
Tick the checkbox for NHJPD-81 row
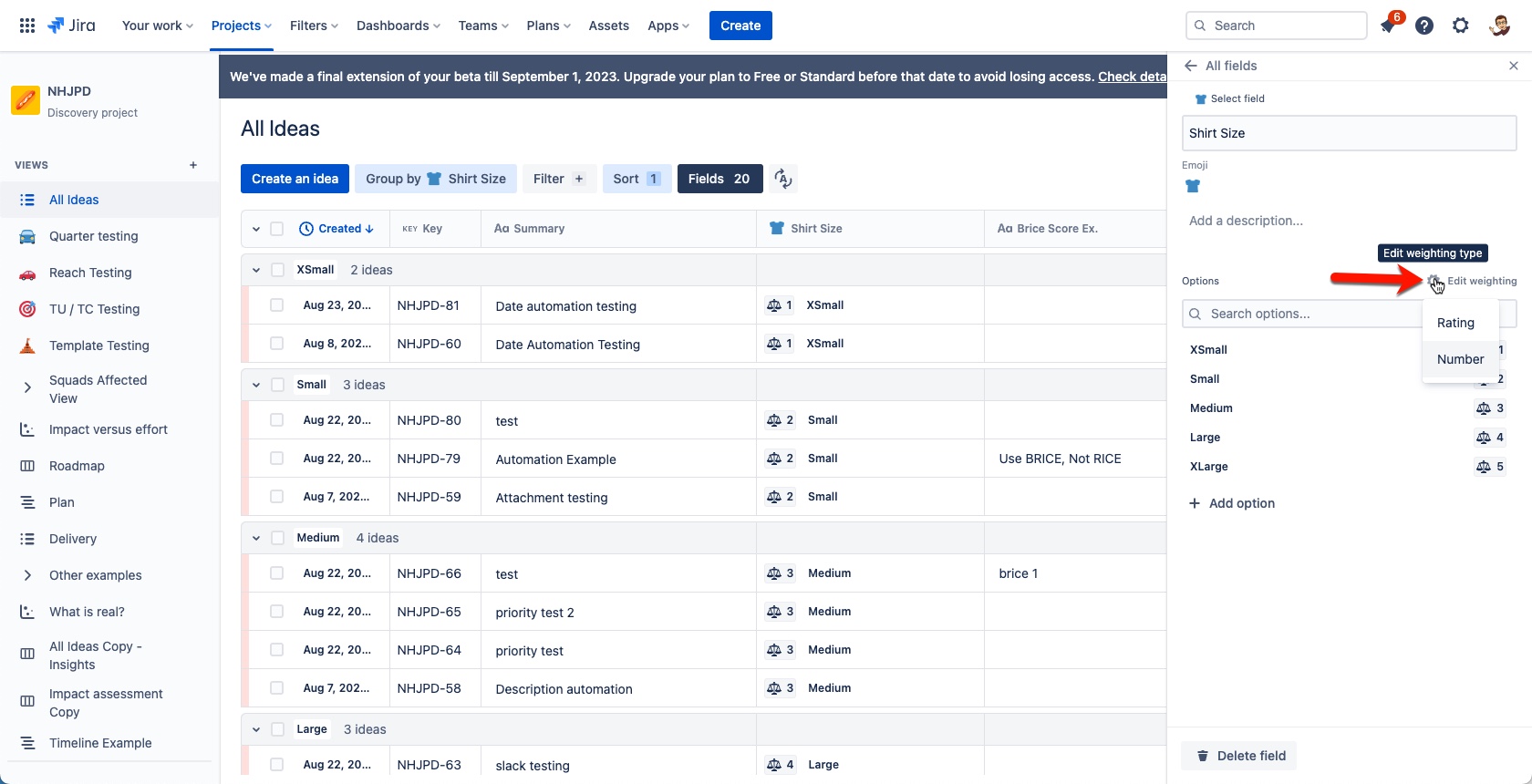[277, 305]
